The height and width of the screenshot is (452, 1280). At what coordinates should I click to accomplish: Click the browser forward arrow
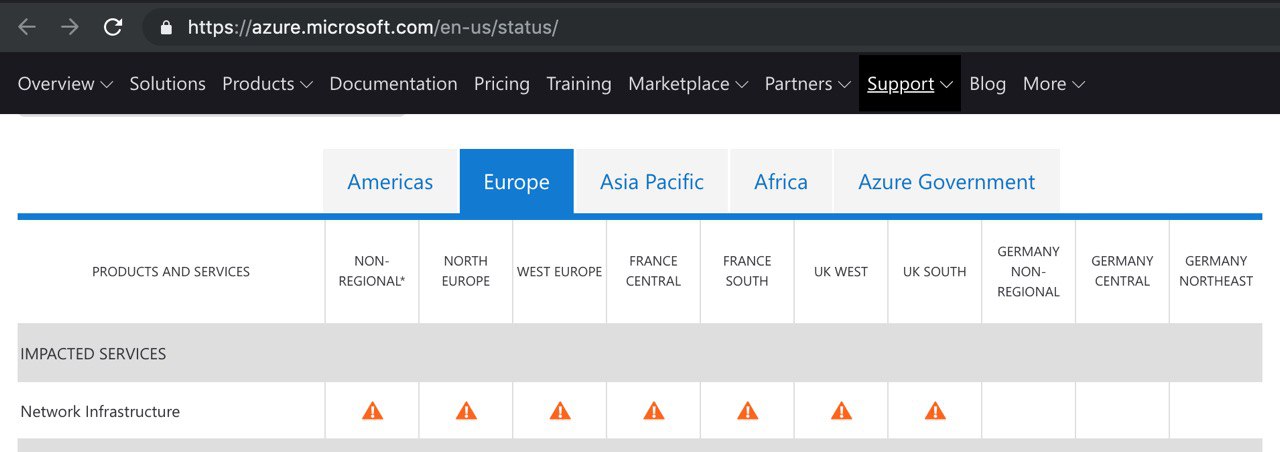click(70, 27)
